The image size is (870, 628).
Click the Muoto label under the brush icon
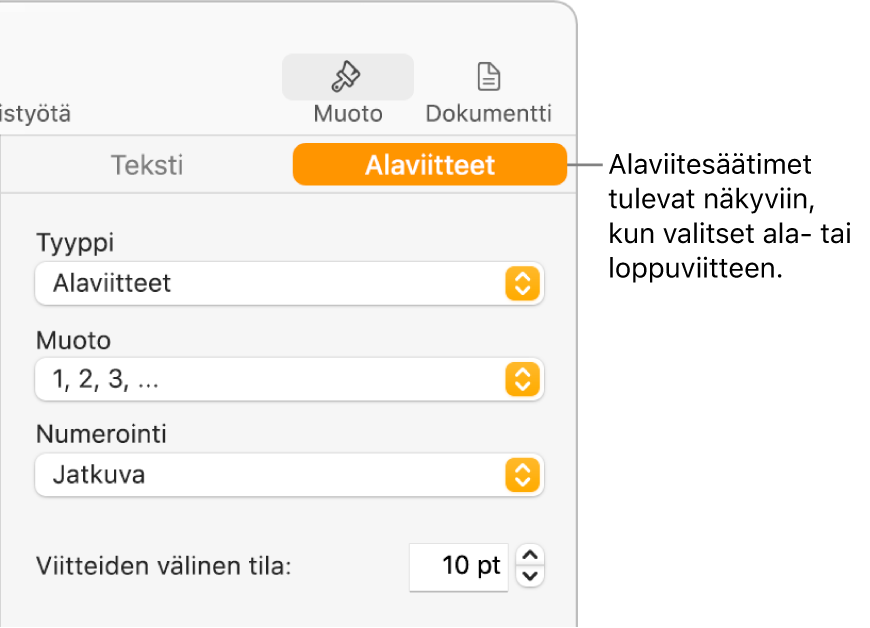(347, 113)
